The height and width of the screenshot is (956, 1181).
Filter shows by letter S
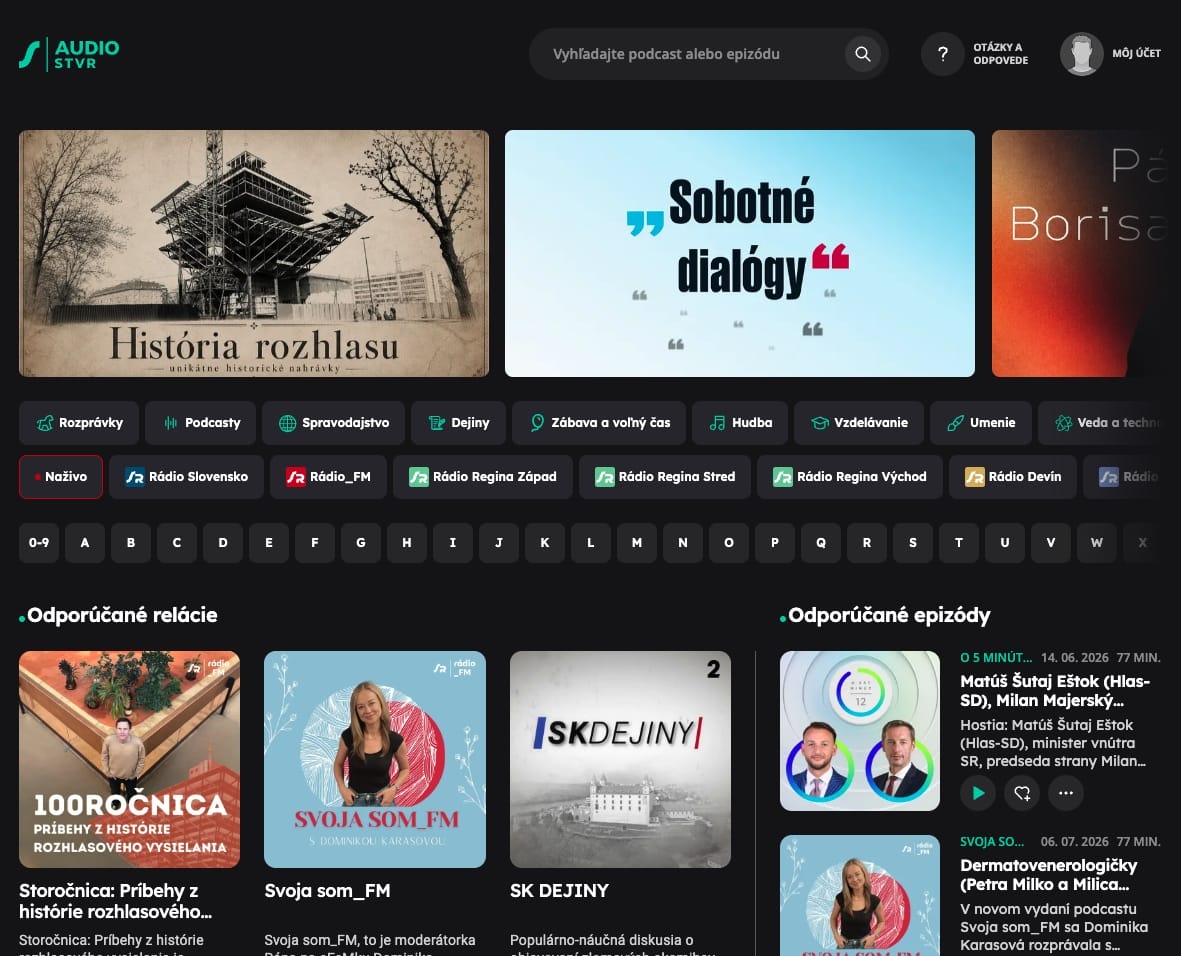[913, 542]
